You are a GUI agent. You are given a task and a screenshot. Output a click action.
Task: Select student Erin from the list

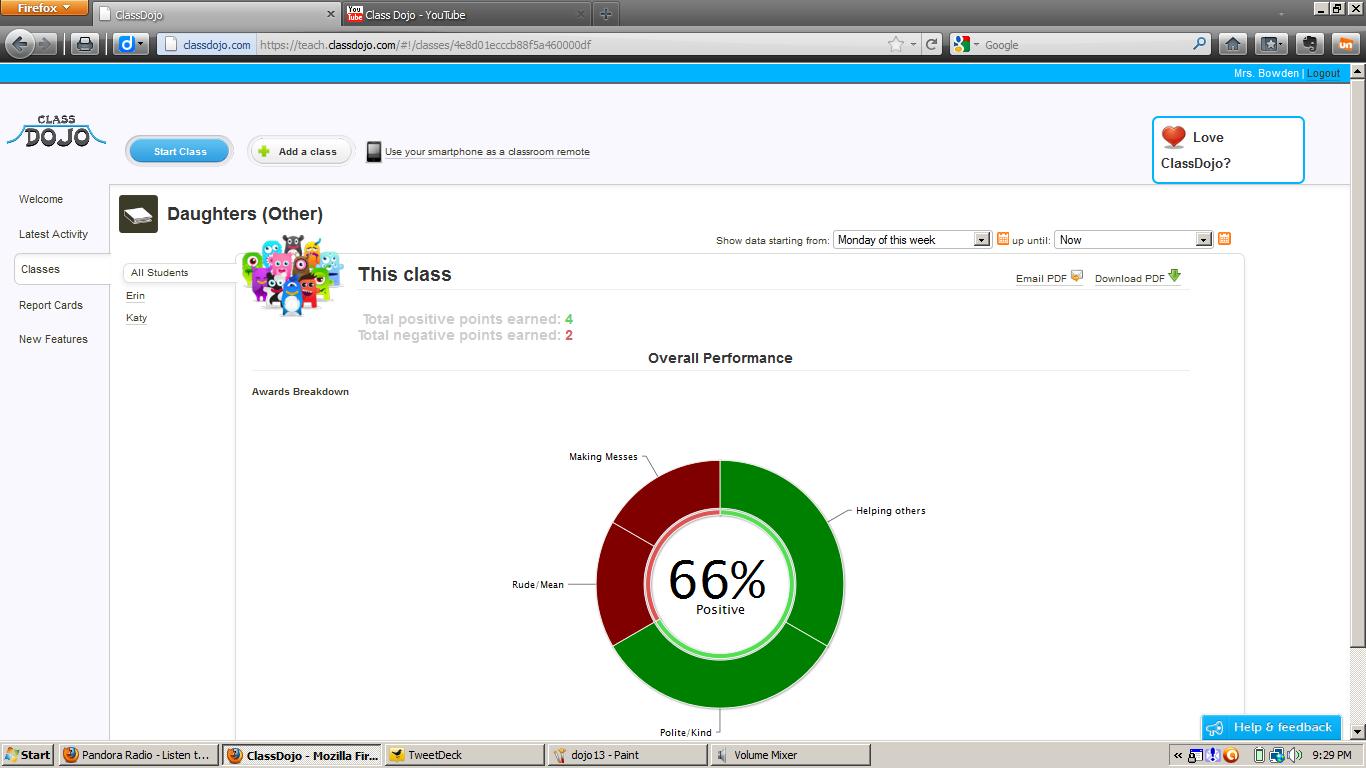click(x=134, y=296)
